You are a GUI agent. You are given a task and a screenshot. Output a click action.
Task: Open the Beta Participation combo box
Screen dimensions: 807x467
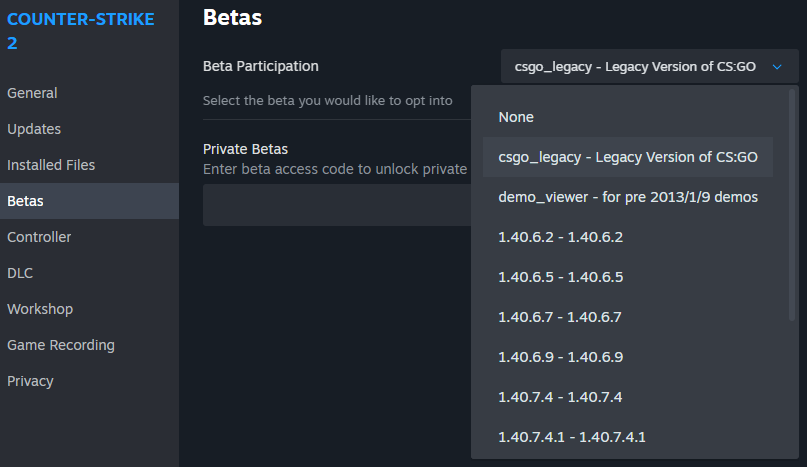coord(640,67)
